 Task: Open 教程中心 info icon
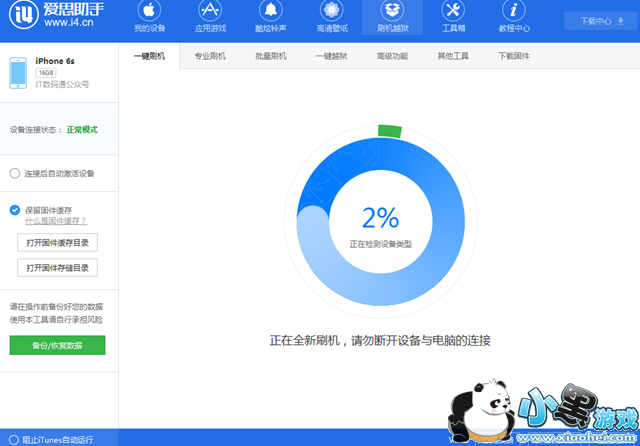(514, 10)
